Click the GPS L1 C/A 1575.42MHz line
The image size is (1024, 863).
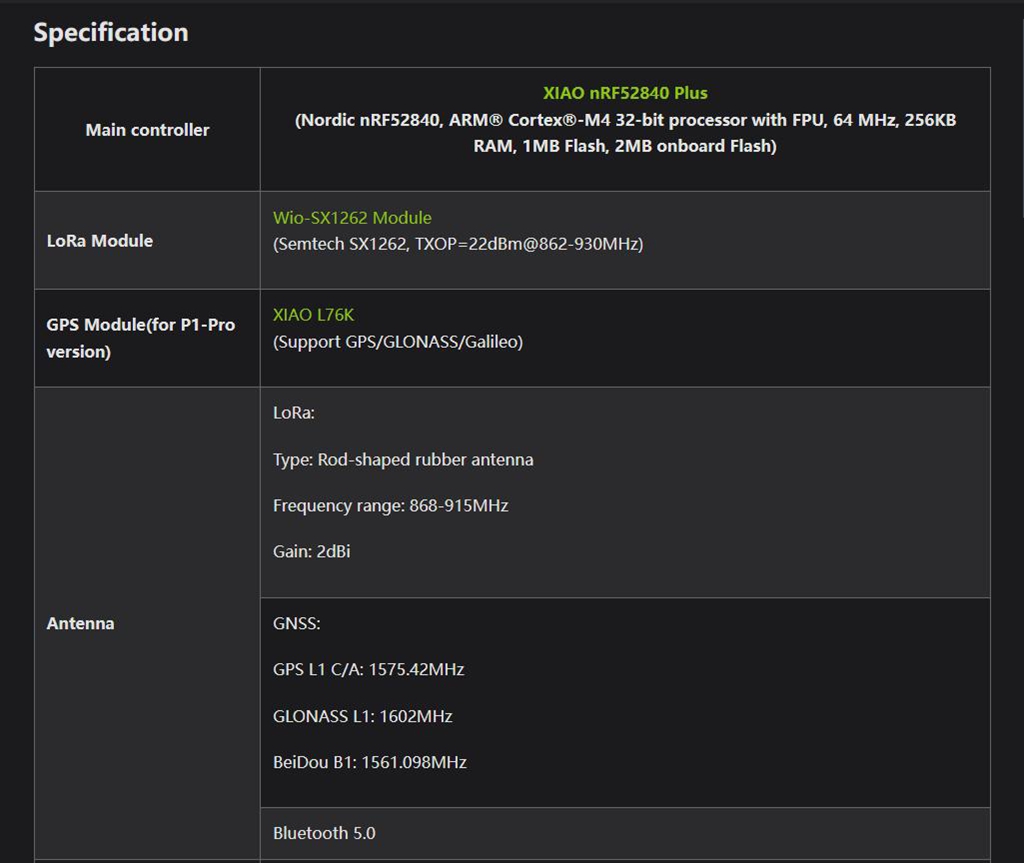point(368,670)
